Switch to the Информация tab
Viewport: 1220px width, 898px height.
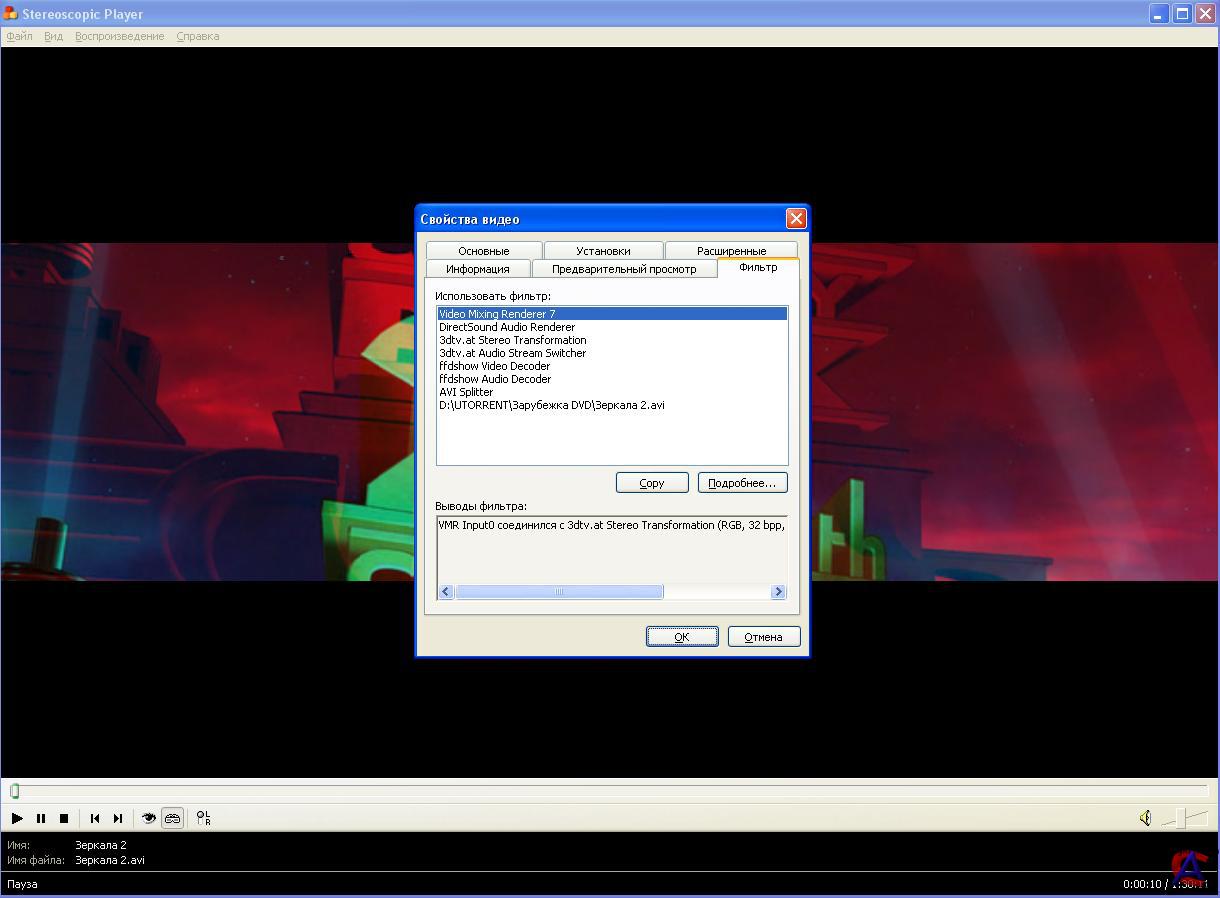point(477,269)
